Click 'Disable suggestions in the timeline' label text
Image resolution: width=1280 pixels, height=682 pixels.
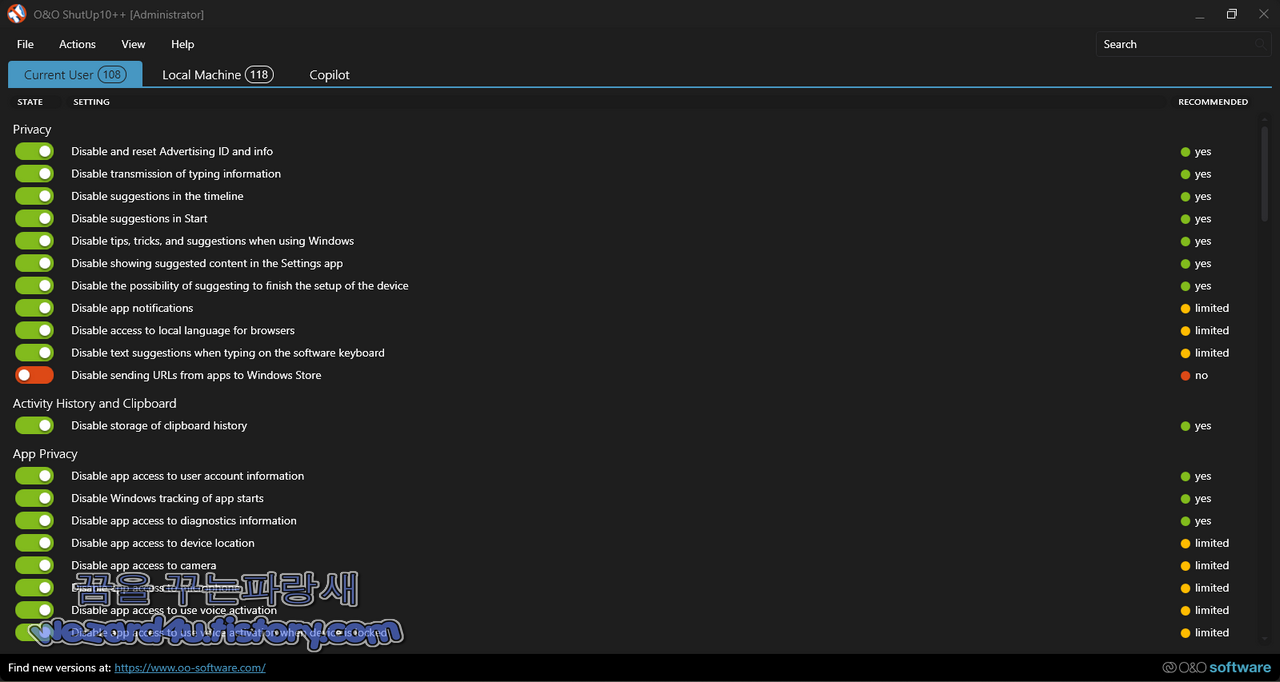click(x=157, y=196)
